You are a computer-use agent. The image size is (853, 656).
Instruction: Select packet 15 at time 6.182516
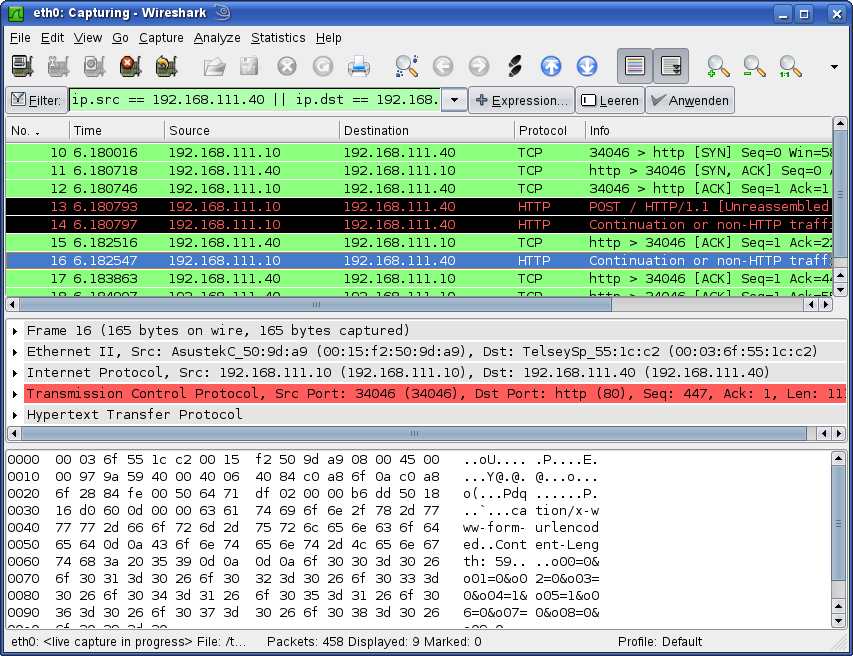[x=419, y=243]
